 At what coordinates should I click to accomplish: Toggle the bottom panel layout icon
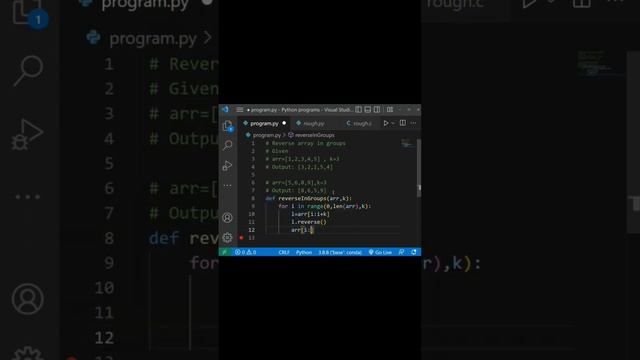(368, 110)
